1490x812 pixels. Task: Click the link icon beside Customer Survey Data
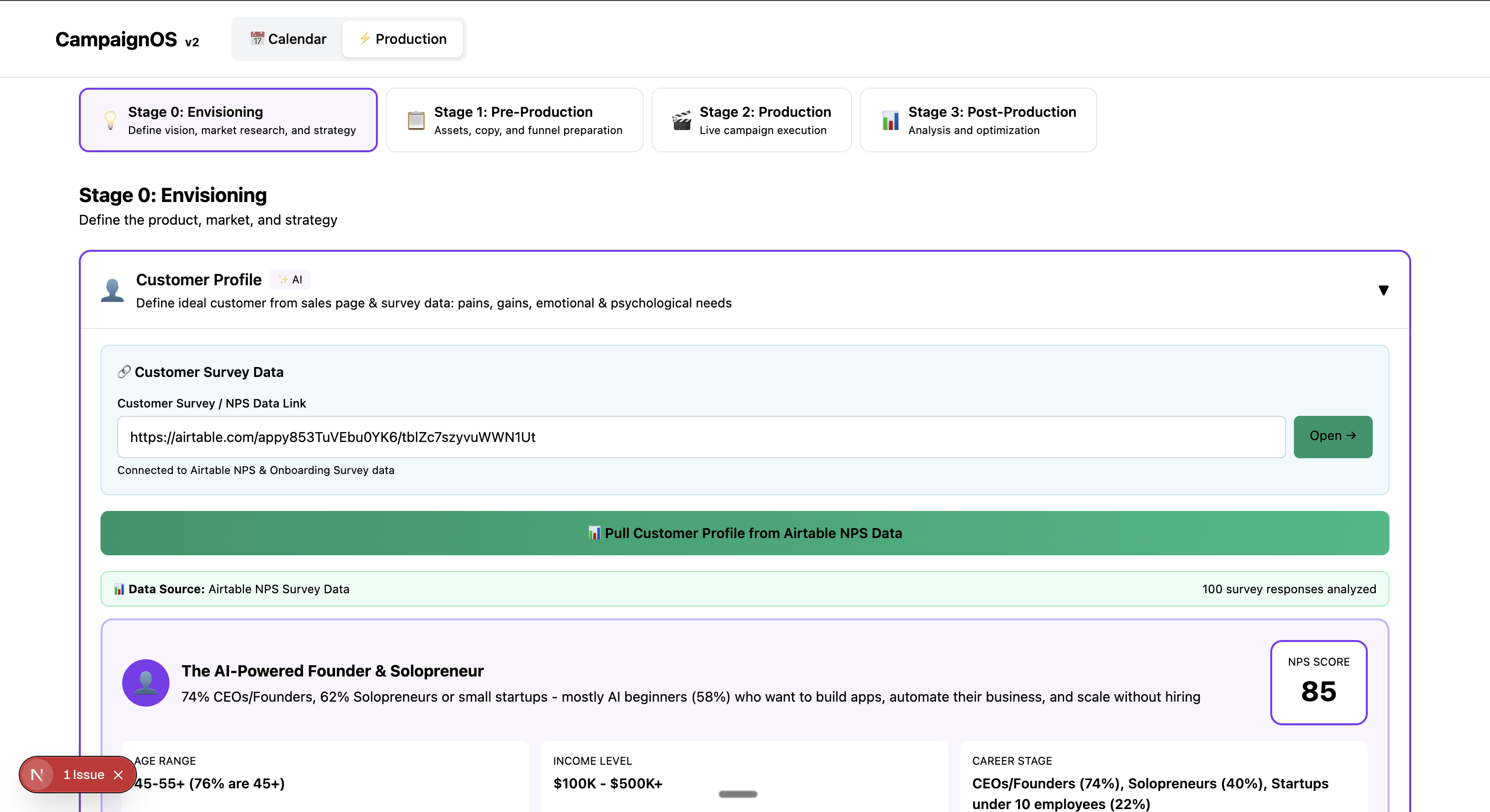tap(124, 372)
